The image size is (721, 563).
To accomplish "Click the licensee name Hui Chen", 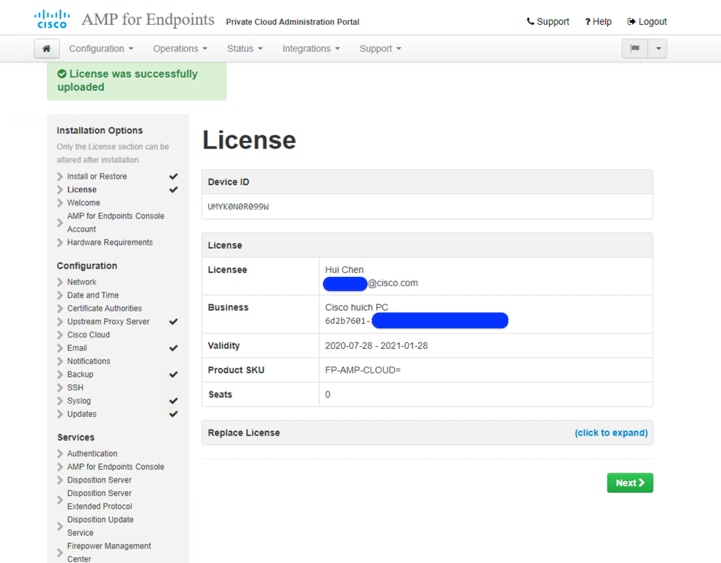I will [344, 270].
